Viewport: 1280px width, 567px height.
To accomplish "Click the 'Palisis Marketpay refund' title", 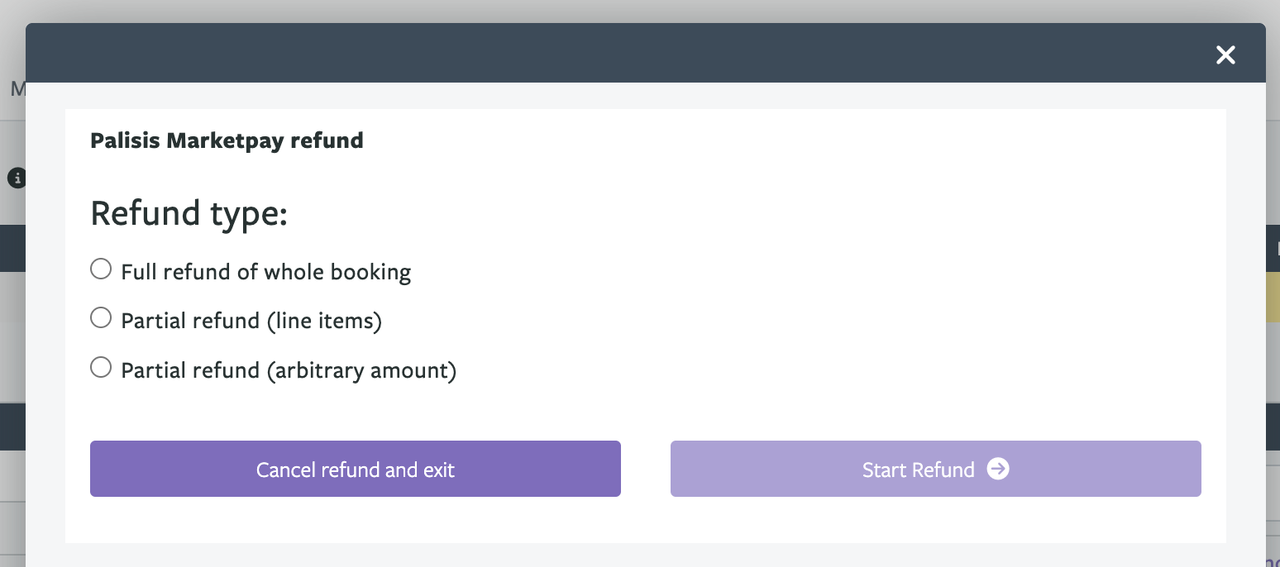I will (x=227, y=140).
